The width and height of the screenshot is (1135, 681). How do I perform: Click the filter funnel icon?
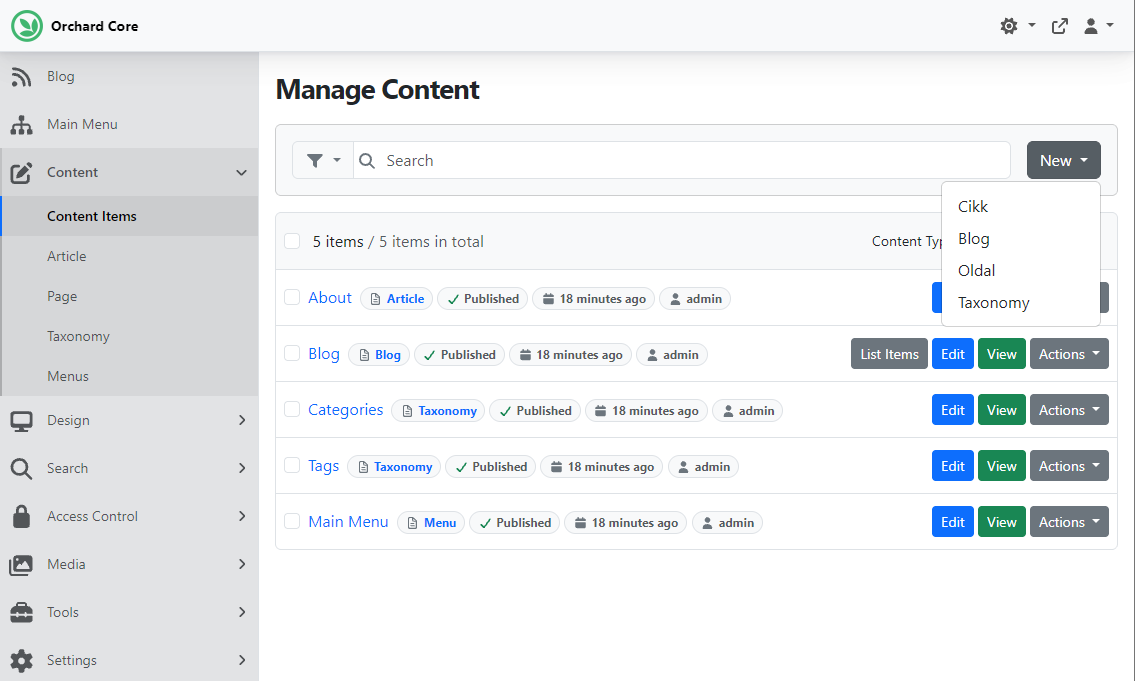tap(314, 161)
